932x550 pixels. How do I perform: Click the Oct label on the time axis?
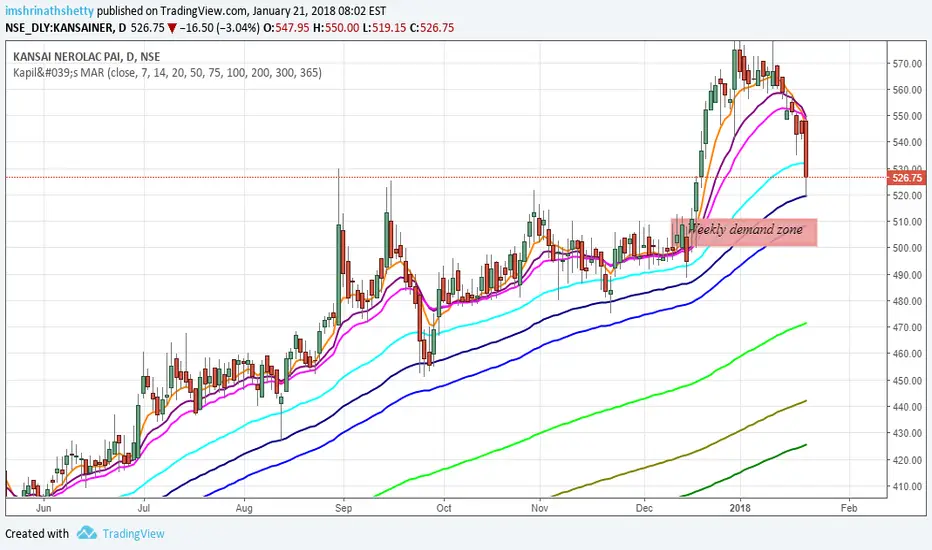point(443,508)
